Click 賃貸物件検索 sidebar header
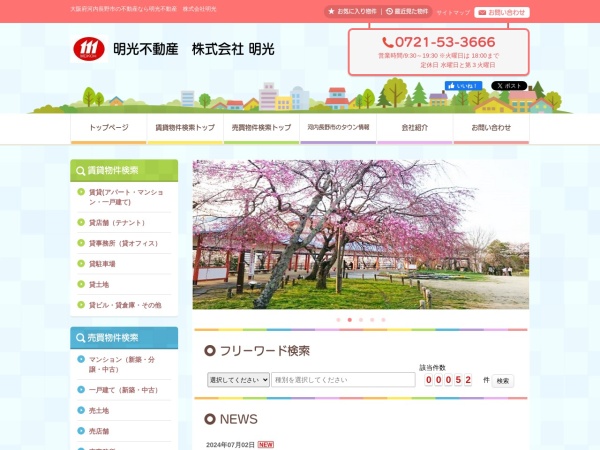This screenshot has height=450, width=600. click(x=124, y=170)
